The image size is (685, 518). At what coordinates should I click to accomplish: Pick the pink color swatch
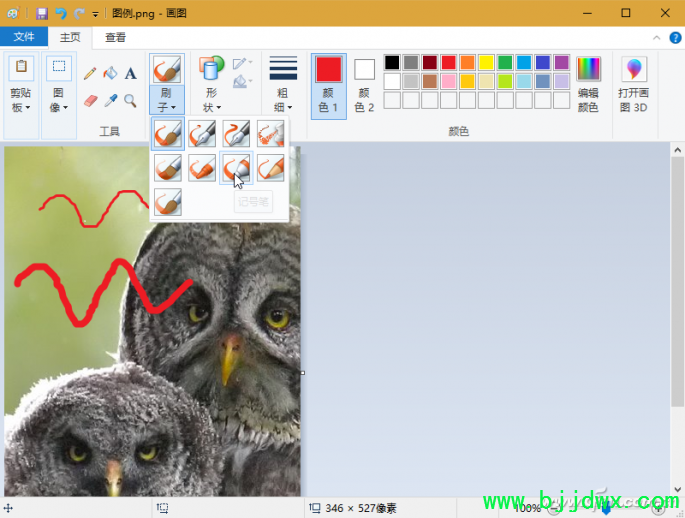pyautogui.click(x=449, y=81)
